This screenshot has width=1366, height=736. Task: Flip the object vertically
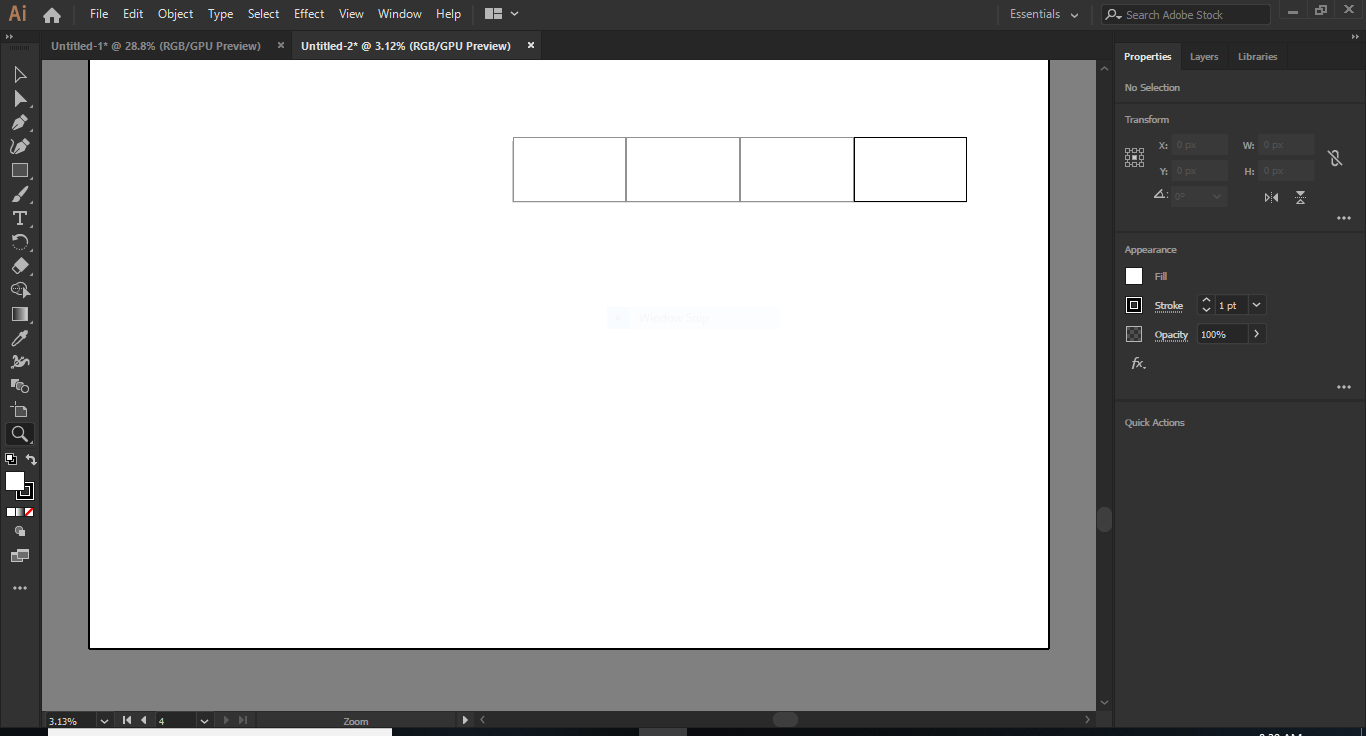[x=1300, y=197]
